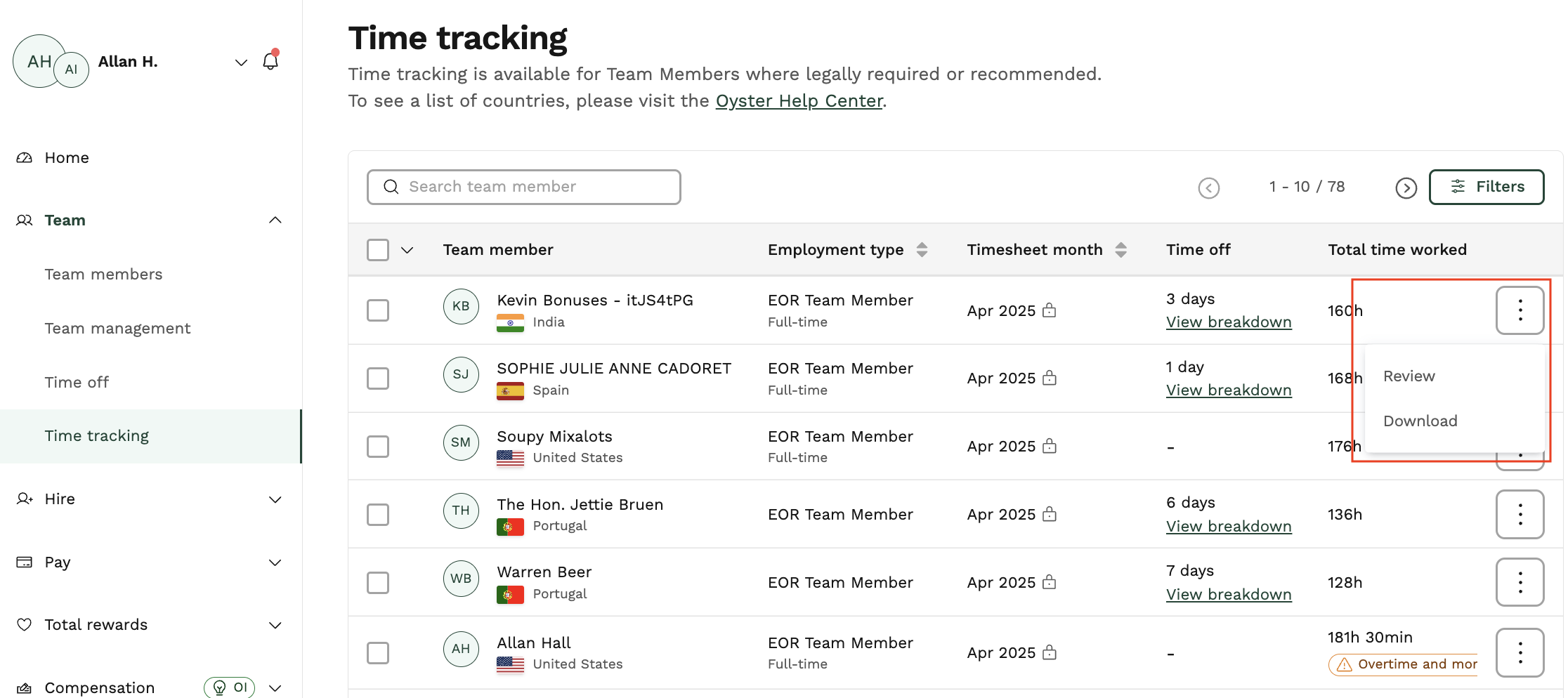Click the search magnifier icon
Screen dimensions: 1568x698
pyautogui.click(x=391, y=187)
